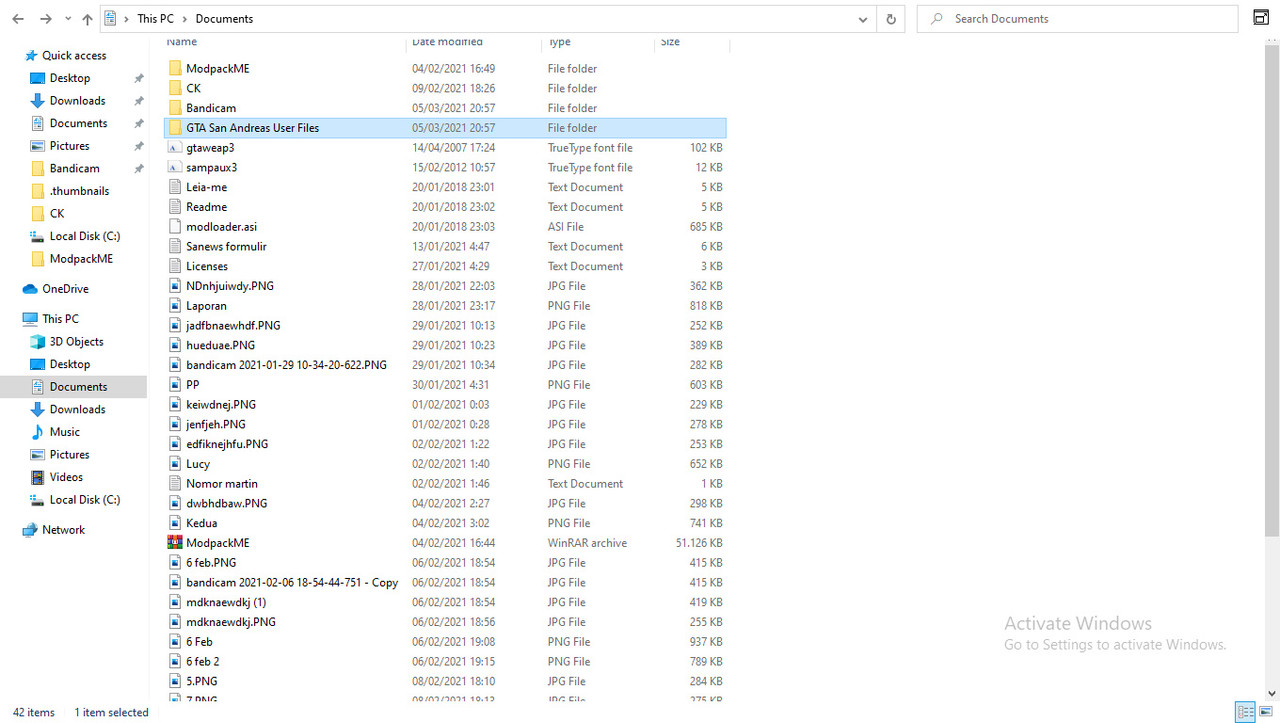The image size is (1280, 723).
Task: Click 'This PC' in address bar
Action: (x=155, y=19)
